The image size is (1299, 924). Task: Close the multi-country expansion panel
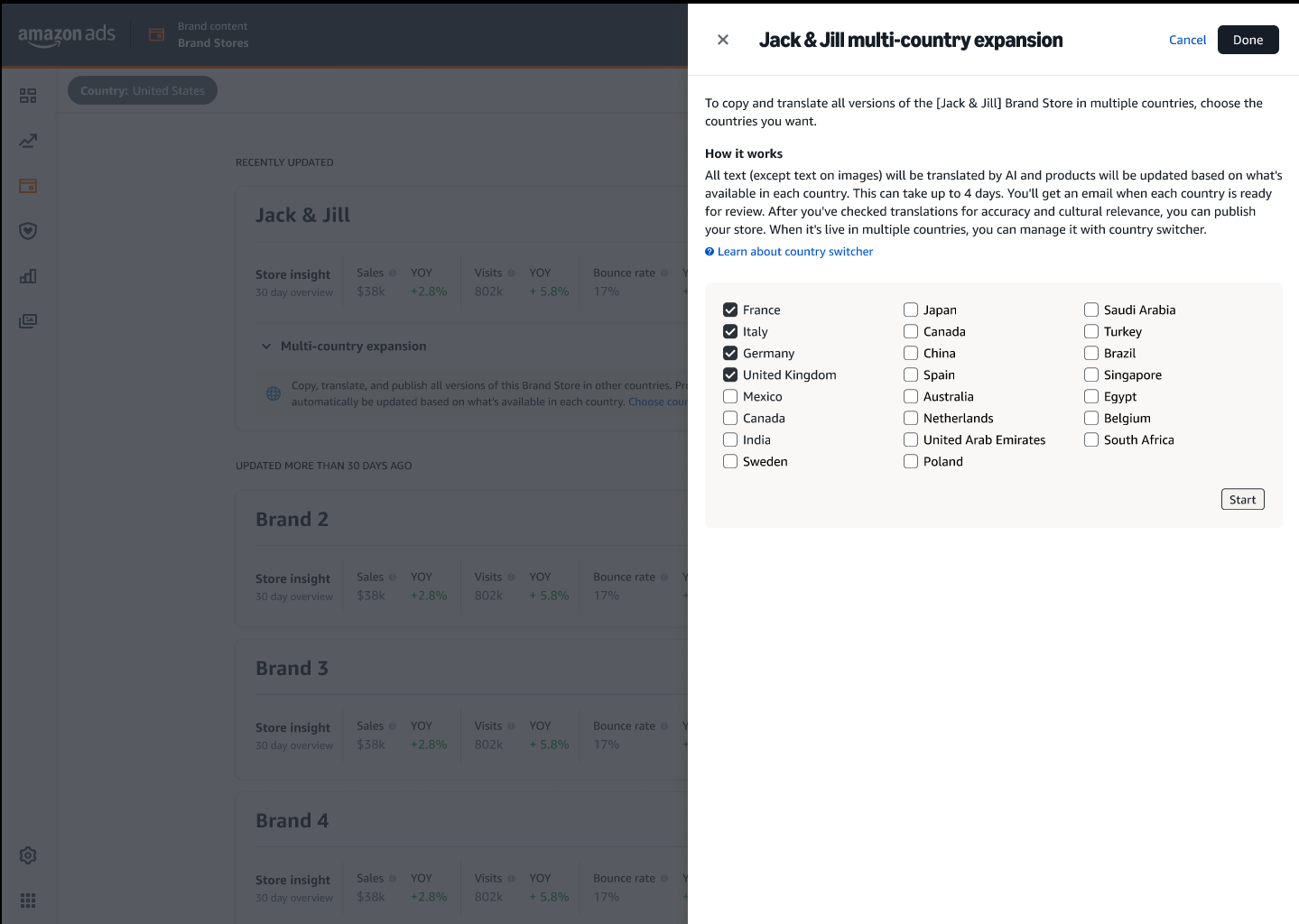[x=723, y=40]
